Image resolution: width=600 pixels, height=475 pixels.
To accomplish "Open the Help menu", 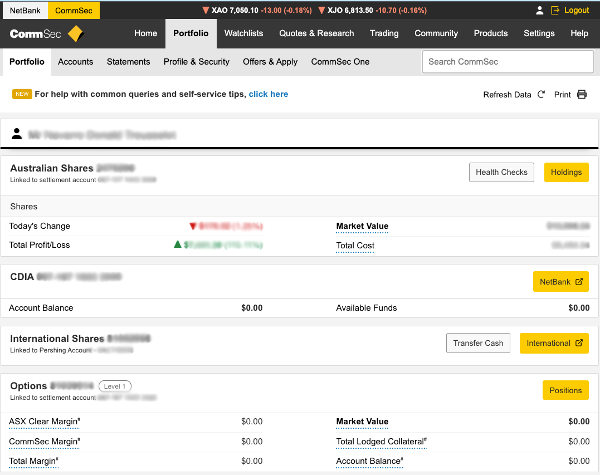I will (x=579, y=33).
